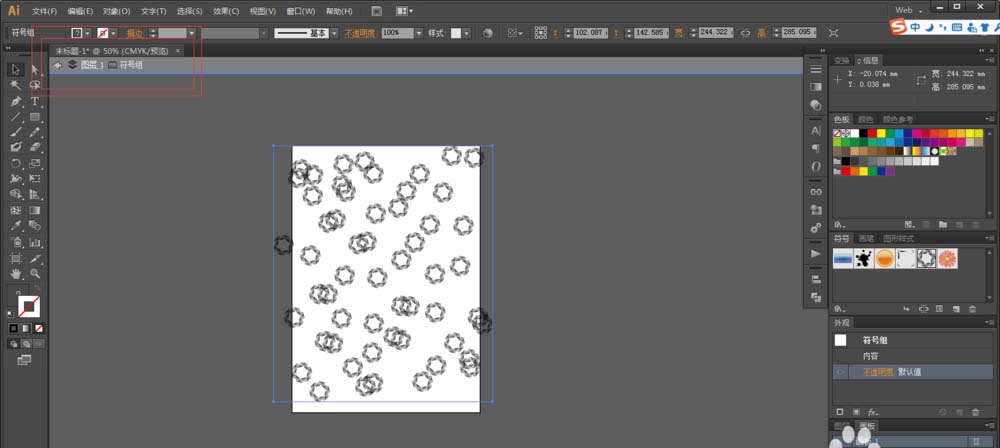Change the screen mode button

click(x=24, y=360)
